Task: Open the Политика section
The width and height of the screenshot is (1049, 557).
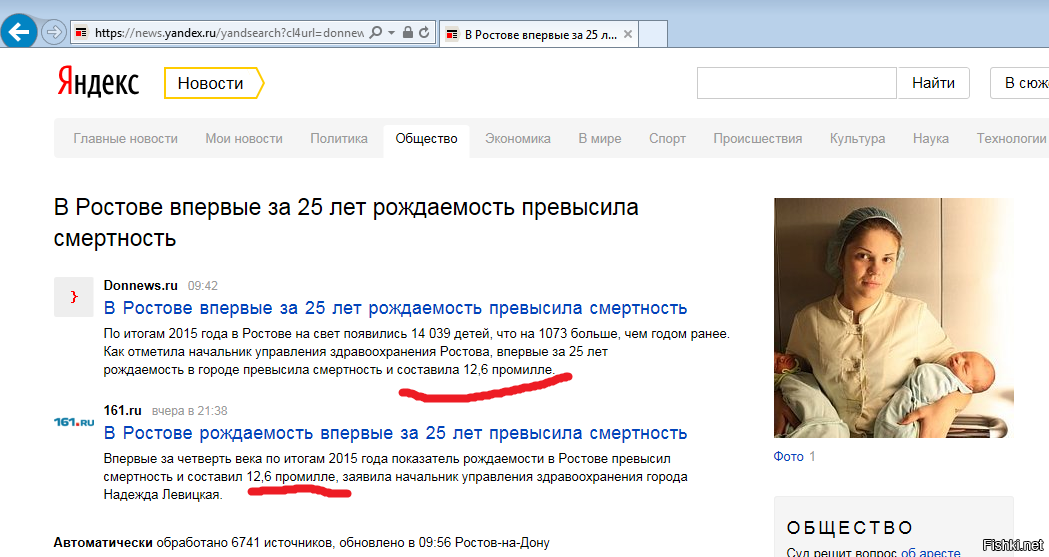Action: (x=339, y=138)
